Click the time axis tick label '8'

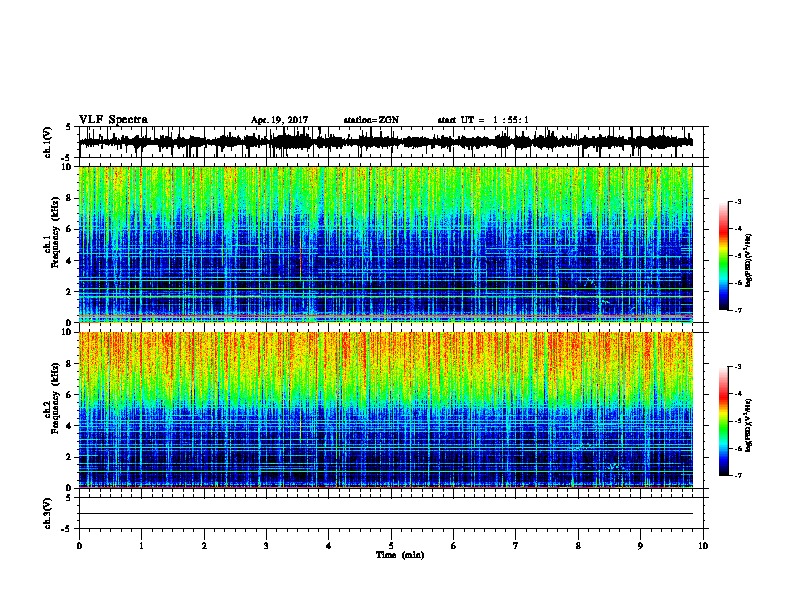(578, 546)
